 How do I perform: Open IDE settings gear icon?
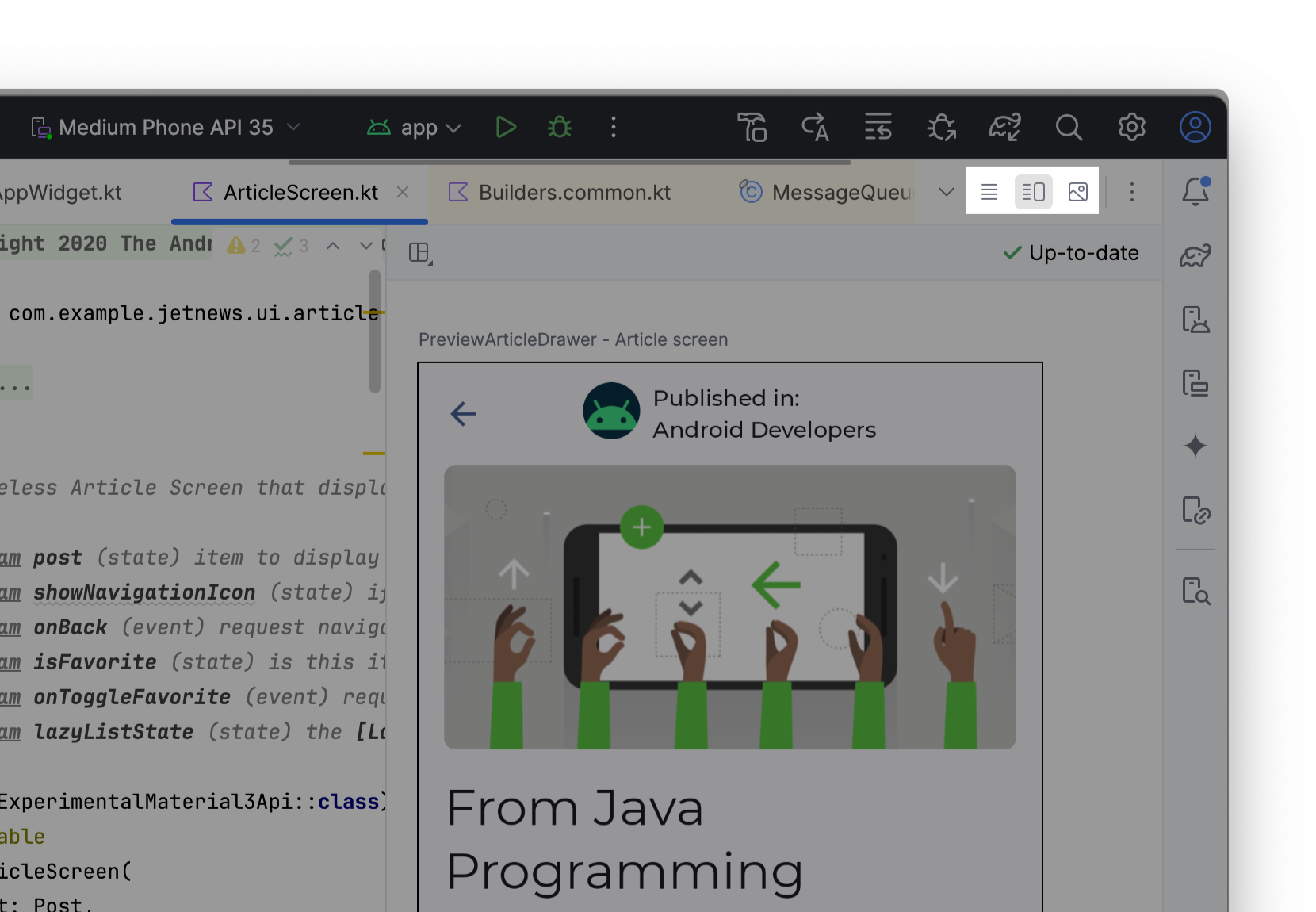pyautogui.click(x=1131, y=127)
